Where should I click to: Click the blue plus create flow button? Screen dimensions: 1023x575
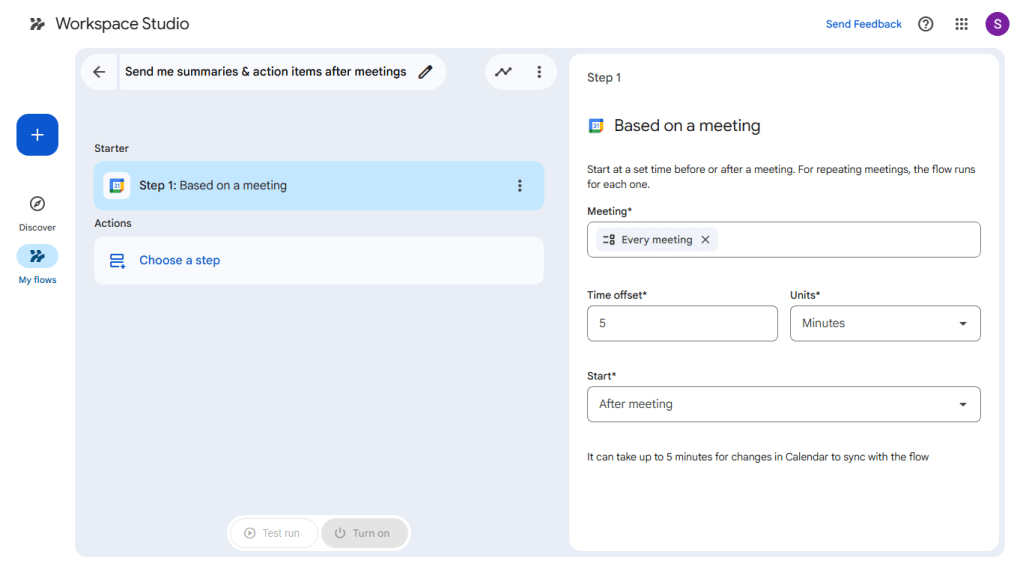[x=37, y=135]
